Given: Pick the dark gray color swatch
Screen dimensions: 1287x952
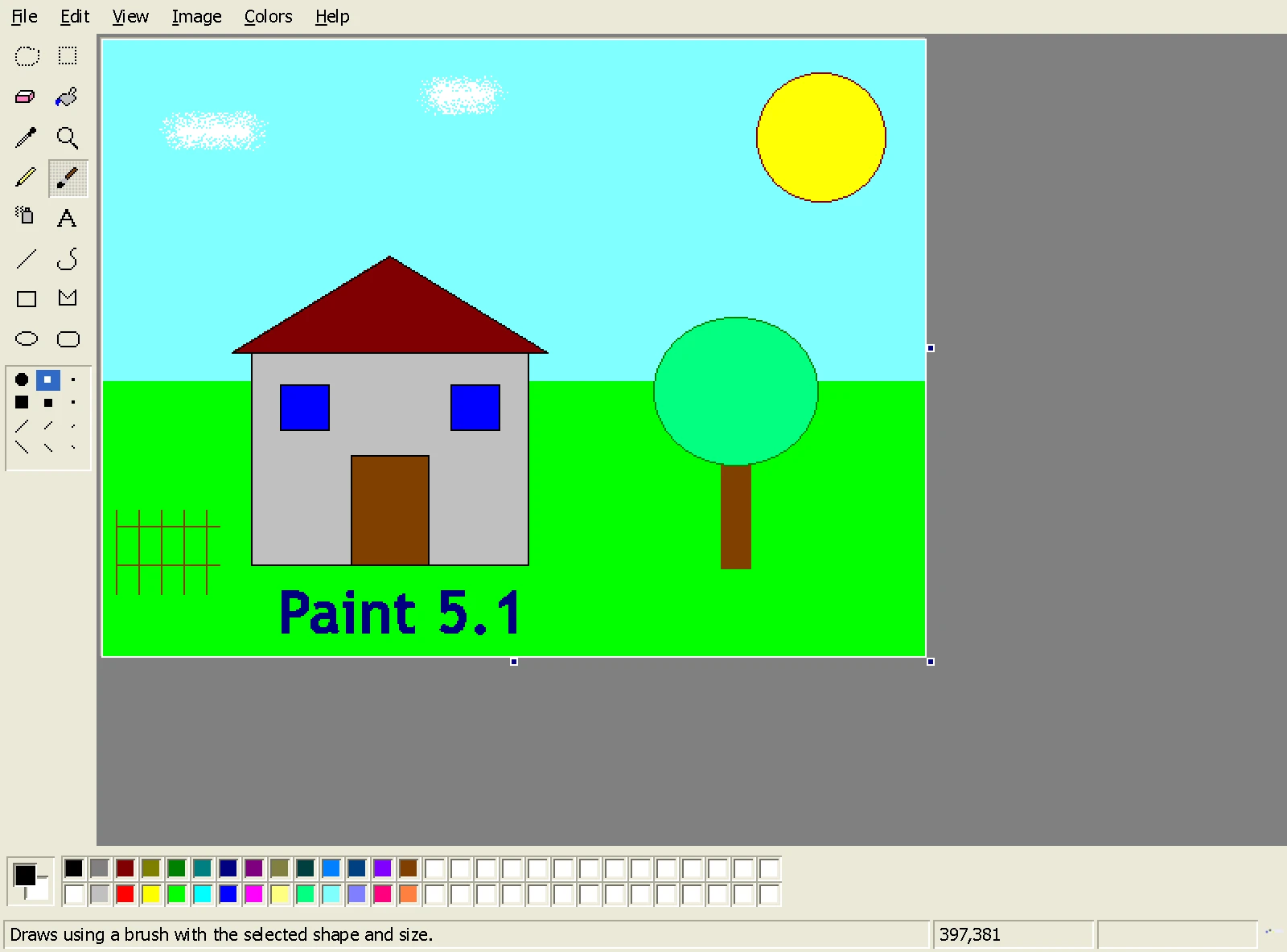Looking at the screenshot, I should [x=100, y=868].
